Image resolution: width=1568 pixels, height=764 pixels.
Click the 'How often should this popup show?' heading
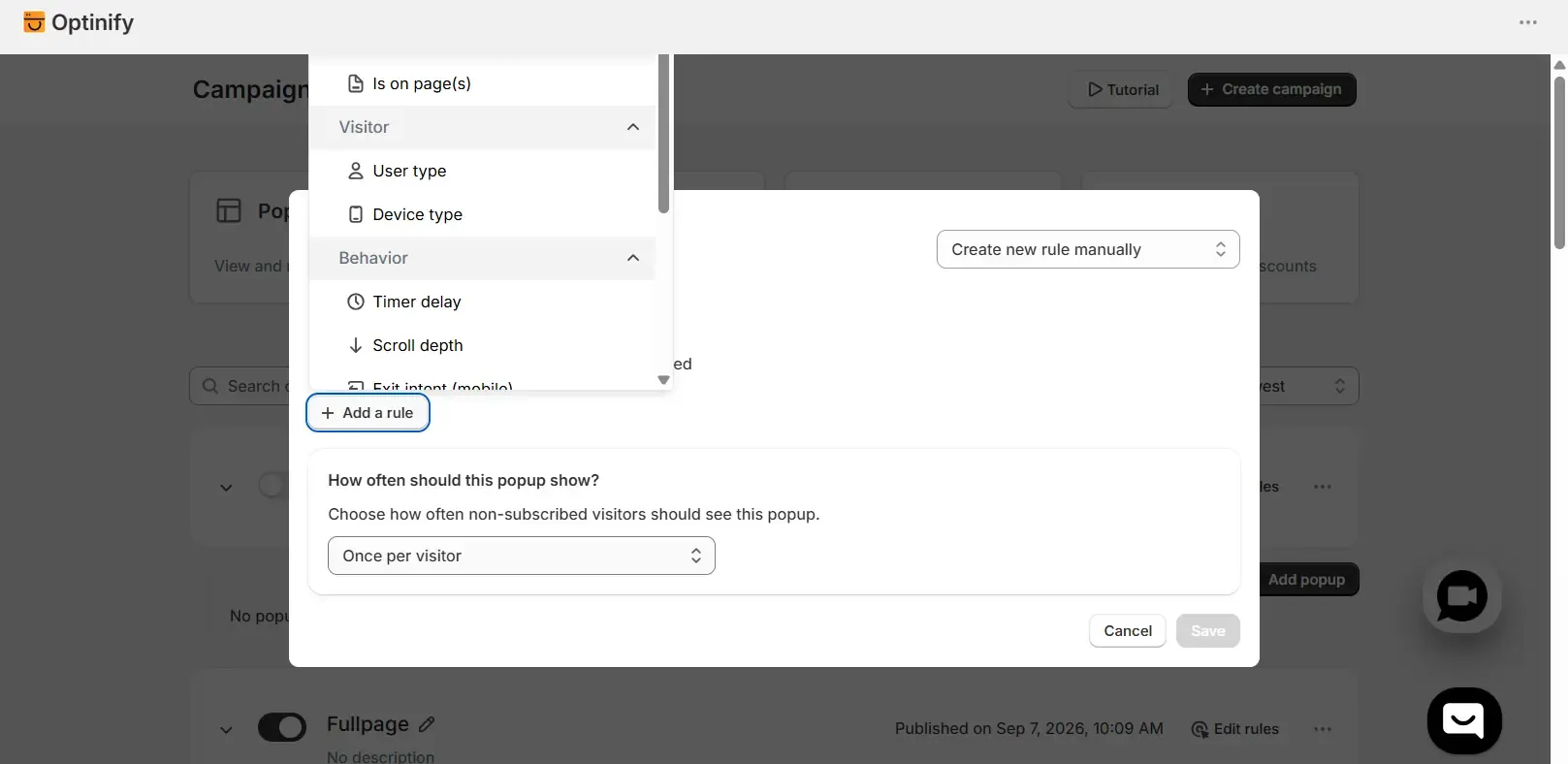pyautogui.click(x=464, y=480)
